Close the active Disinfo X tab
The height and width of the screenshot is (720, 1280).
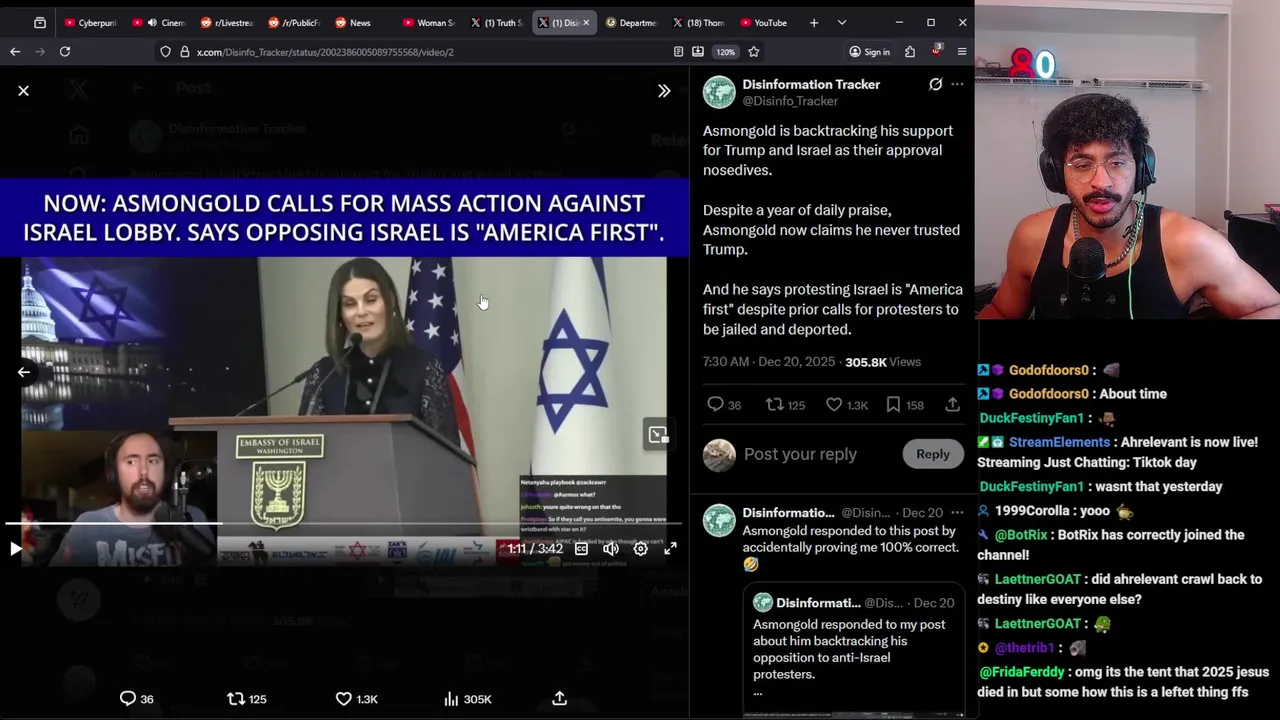tap(586, 22)
